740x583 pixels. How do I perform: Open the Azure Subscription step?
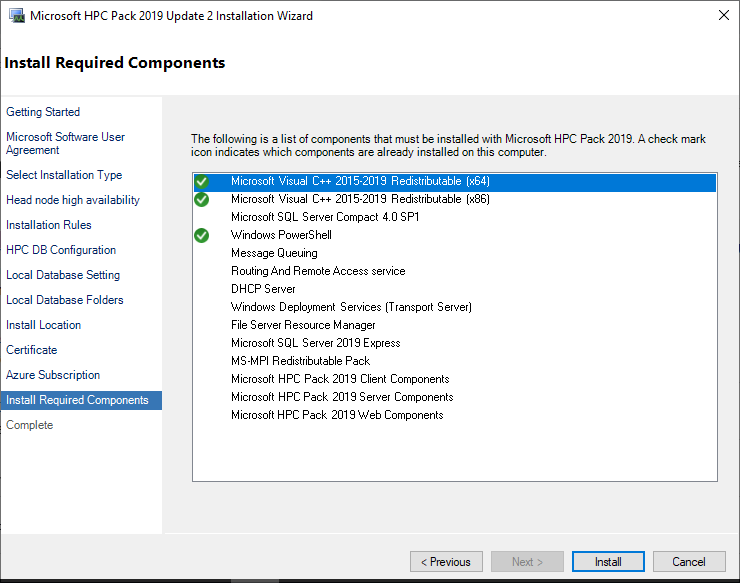tap(53, 375)
